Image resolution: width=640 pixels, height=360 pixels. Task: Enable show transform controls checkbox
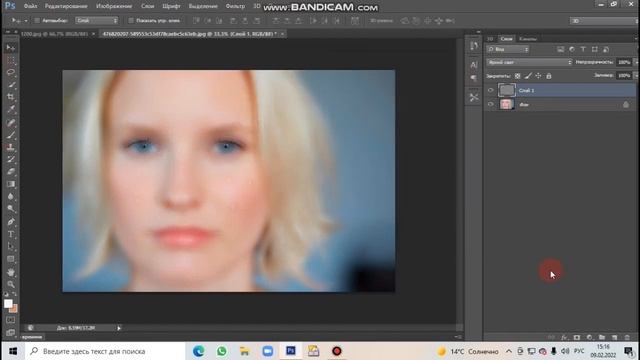[131, 20]
